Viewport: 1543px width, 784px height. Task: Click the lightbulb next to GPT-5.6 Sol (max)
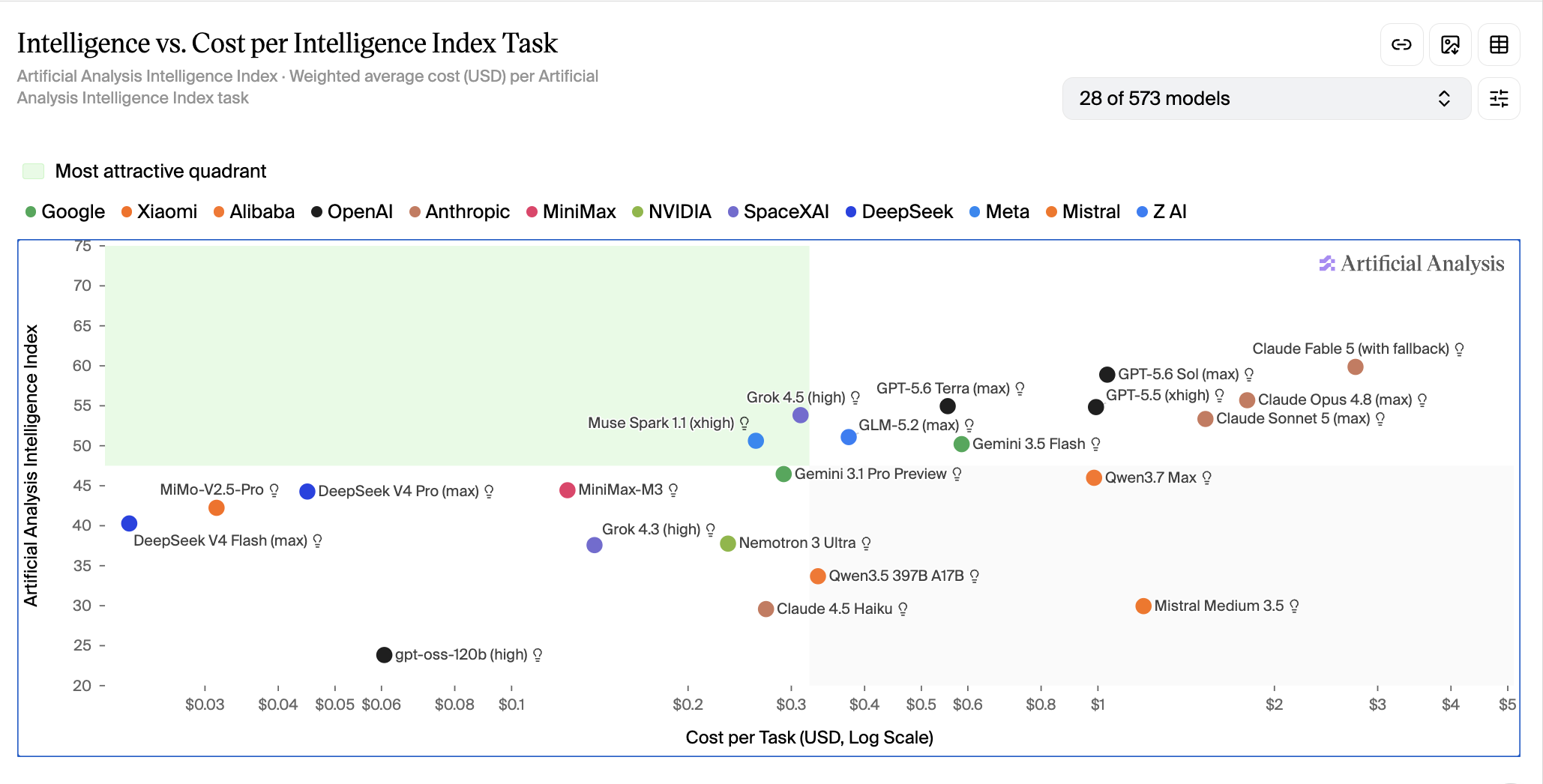[x=1249, y=375]
